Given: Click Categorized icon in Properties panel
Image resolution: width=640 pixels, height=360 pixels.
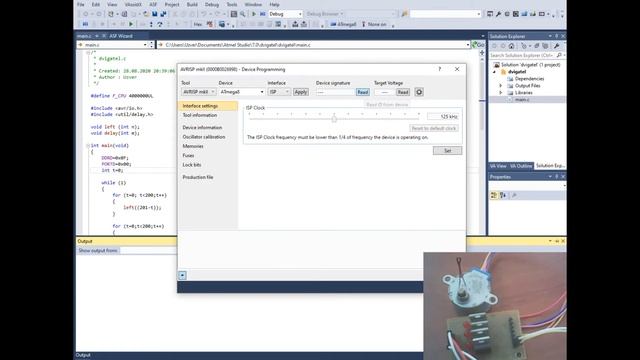Looking at the screenshot, I should [494, 196].
